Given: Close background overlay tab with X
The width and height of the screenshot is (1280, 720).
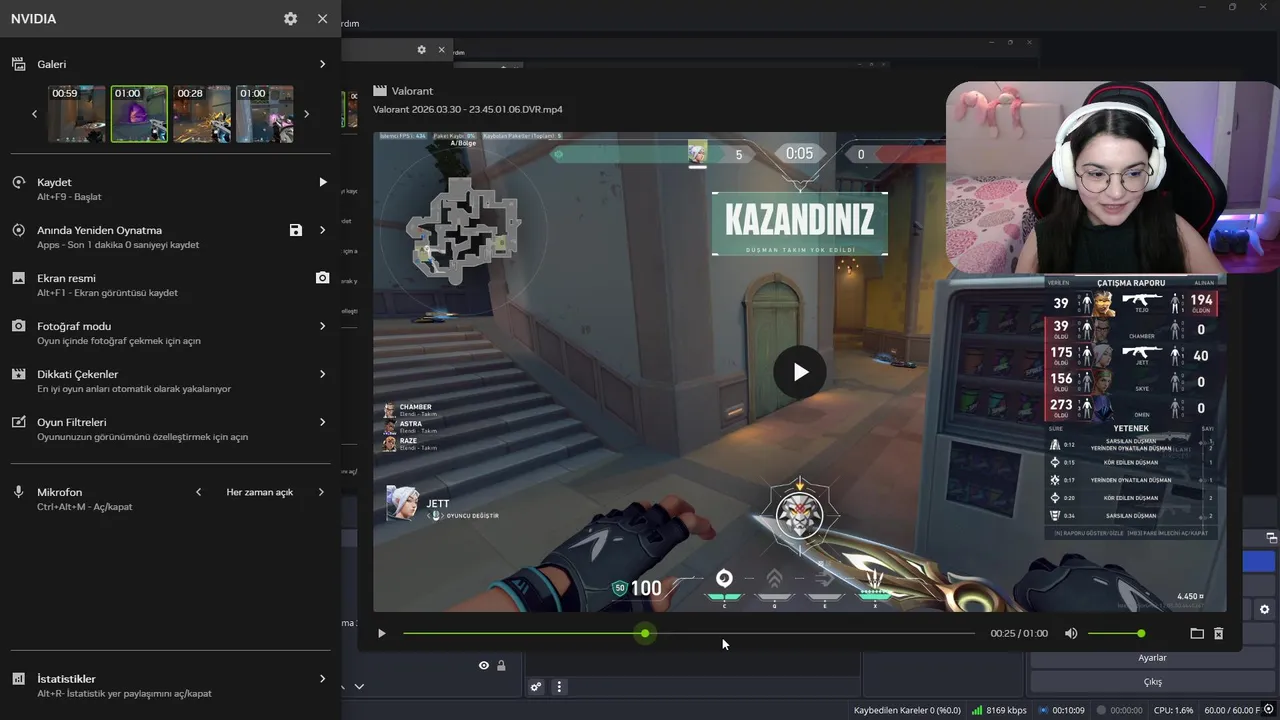Looking at the screenshot, I should click(441, 50).
